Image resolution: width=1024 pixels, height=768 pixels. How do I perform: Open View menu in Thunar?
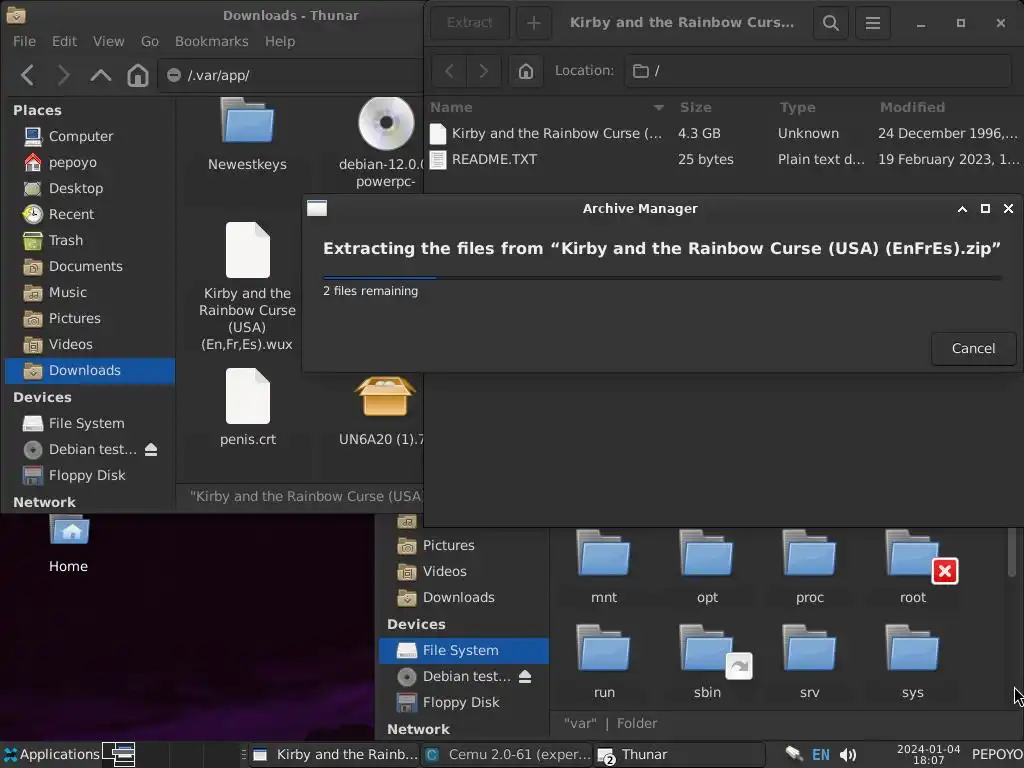[108, 41]
